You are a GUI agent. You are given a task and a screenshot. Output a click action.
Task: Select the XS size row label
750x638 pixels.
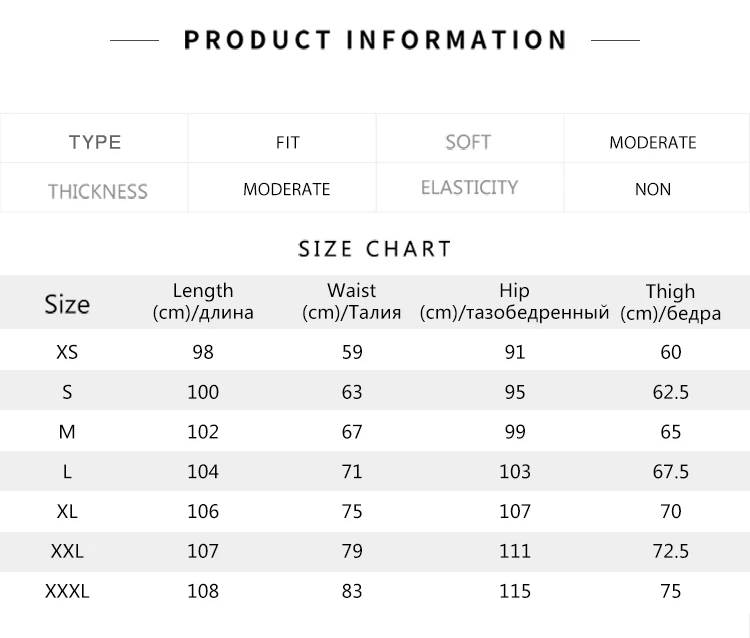(x=67, y=352)
